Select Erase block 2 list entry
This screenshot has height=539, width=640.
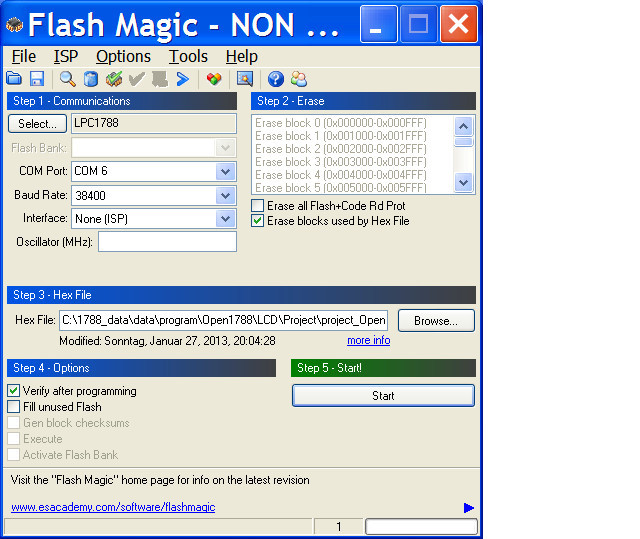tap(341, 149)
